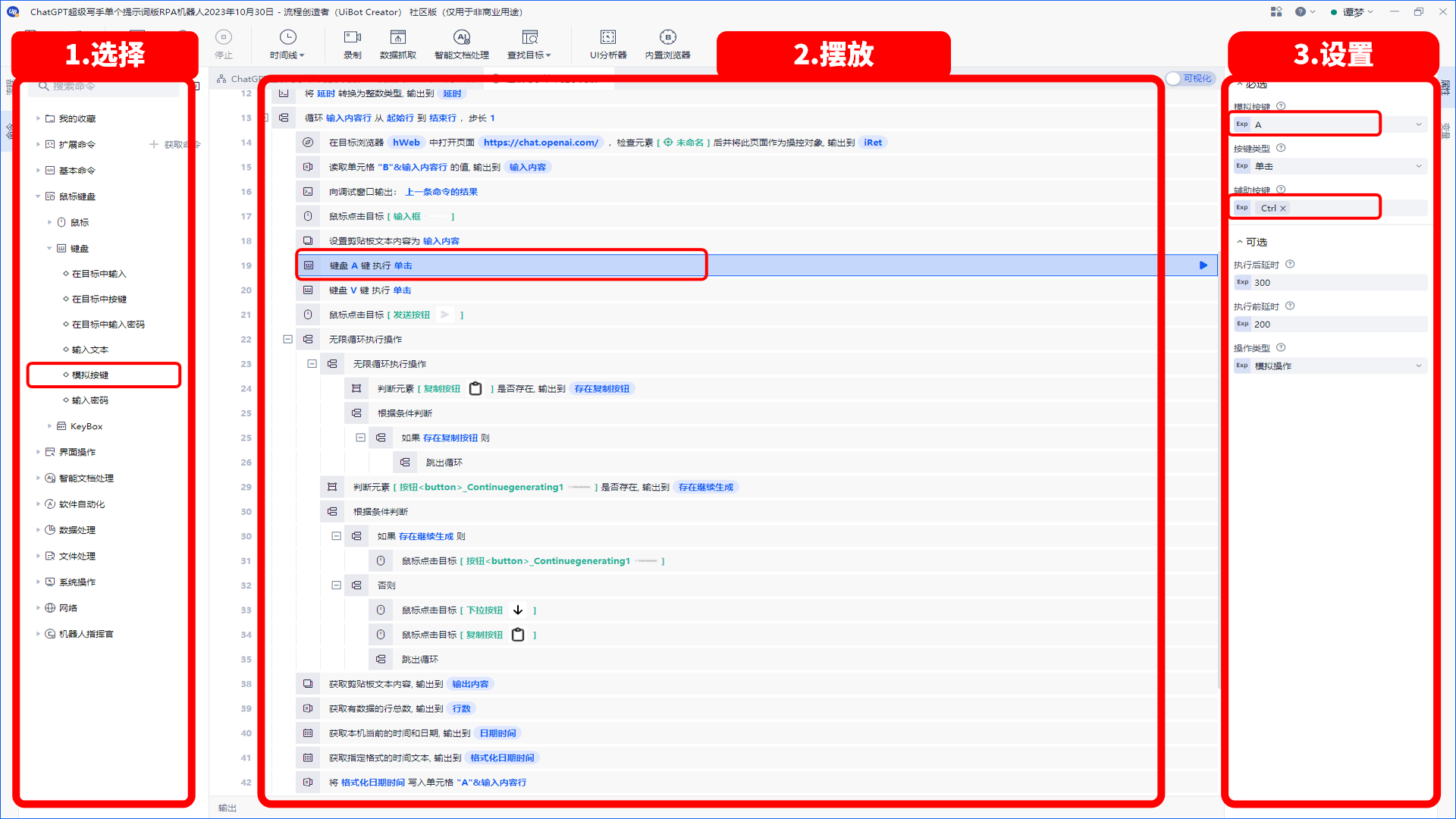Screen dimensions: 1456x819
Task: Click the hWeb variable chip
Action: pyautogui.click(x=406, y=143)
